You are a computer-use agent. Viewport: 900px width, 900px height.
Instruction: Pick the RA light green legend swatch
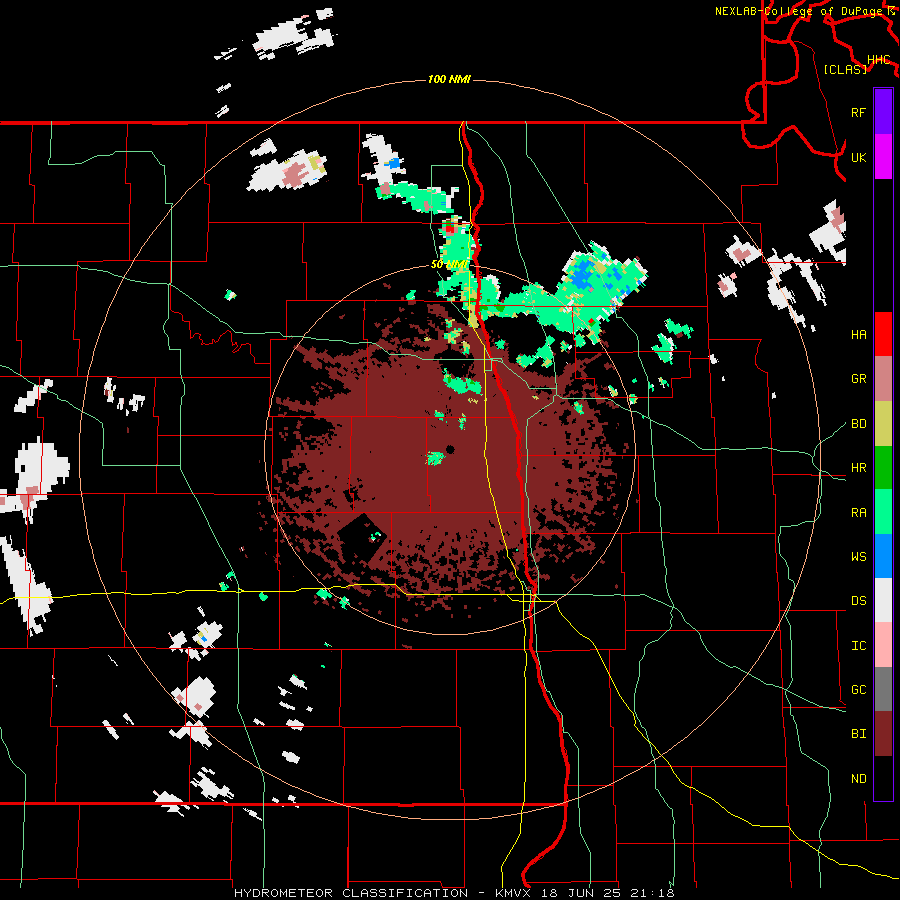tap(883, 512)
